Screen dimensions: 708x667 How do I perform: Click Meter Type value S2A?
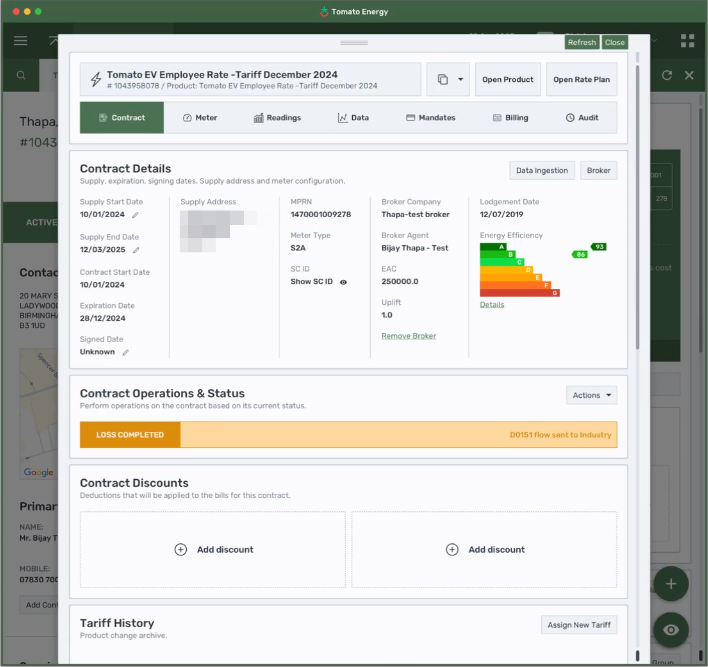298,248
